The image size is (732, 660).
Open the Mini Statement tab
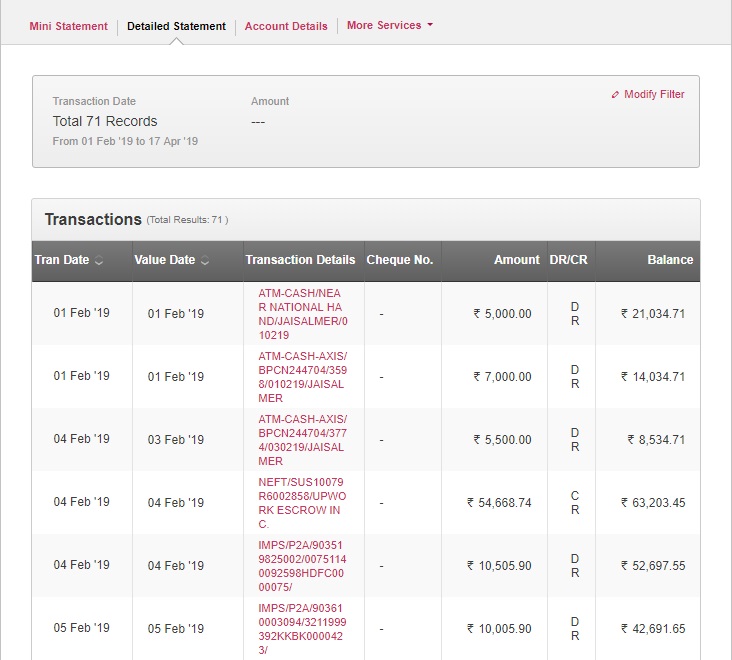68,26
